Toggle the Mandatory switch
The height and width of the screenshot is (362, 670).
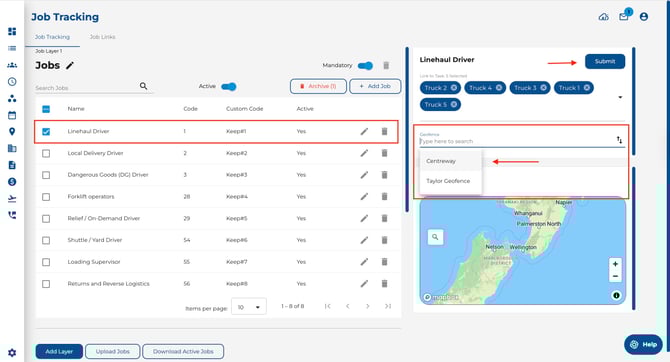click(365, 65)
